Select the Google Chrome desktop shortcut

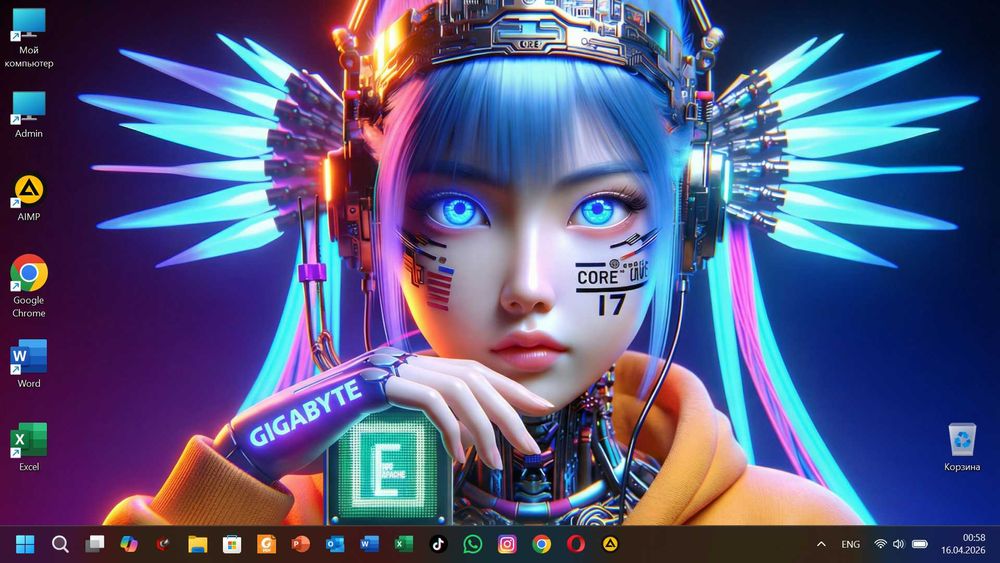click(x=29, y=286)
